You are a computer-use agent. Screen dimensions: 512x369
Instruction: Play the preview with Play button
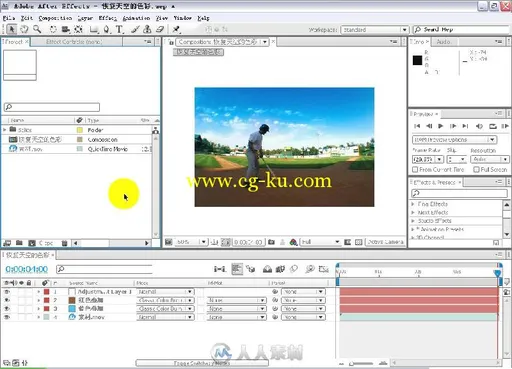440,126
